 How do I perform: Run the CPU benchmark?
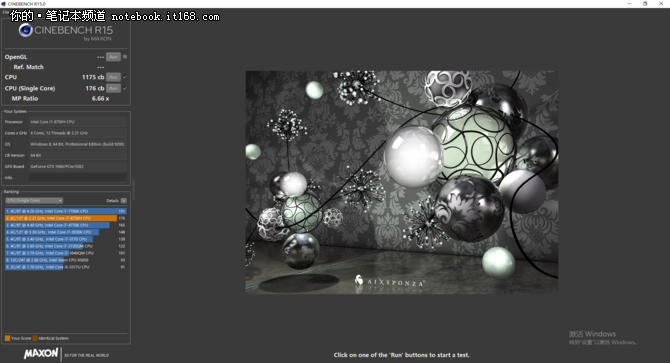[113, 77]
